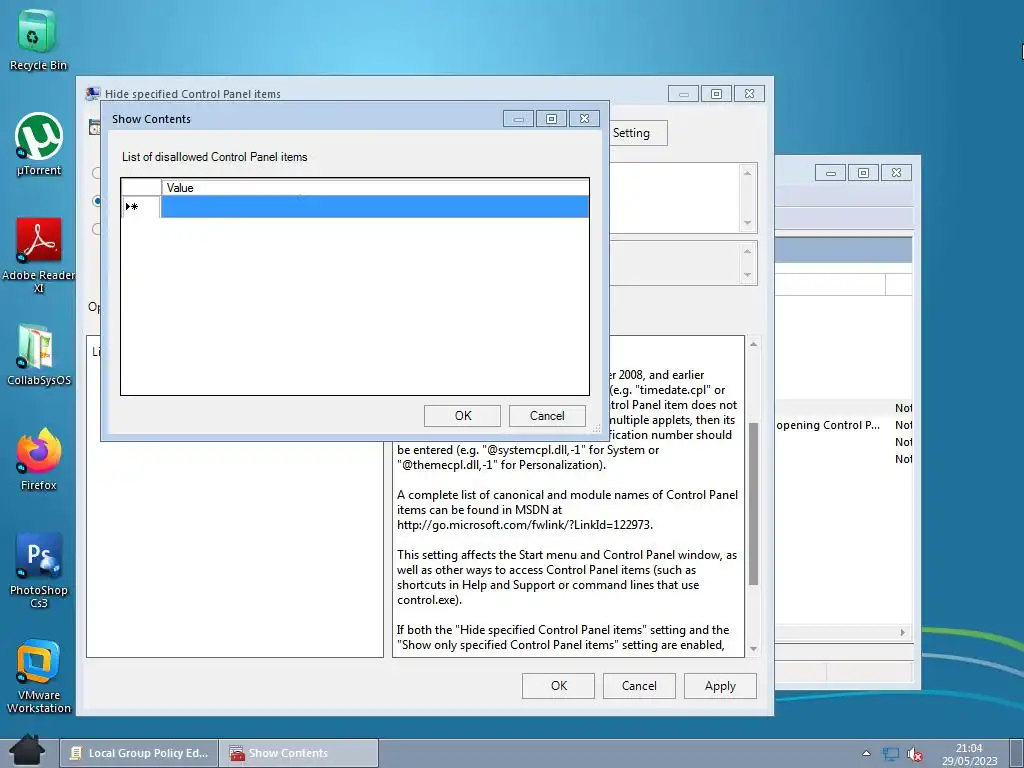The height and width of the screenshot is (768, 1024).
Task: Click the help text scrollbar thumb
Action: (x=753, y=504)
